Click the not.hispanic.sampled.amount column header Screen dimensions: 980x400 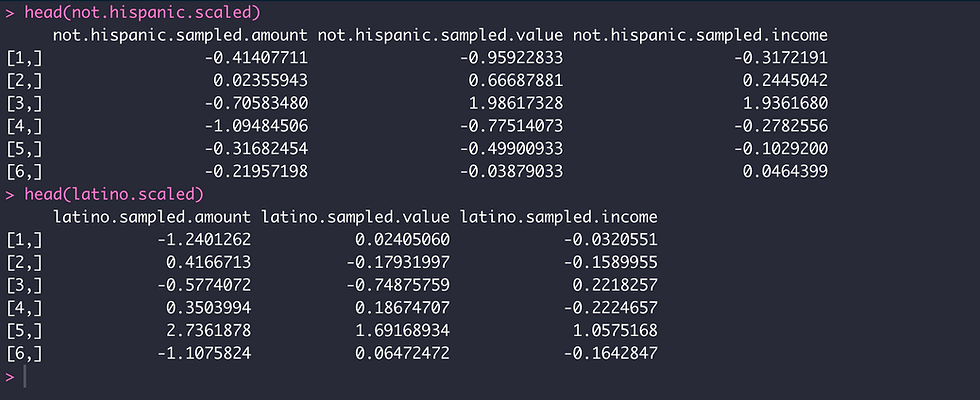click(181, 35)
